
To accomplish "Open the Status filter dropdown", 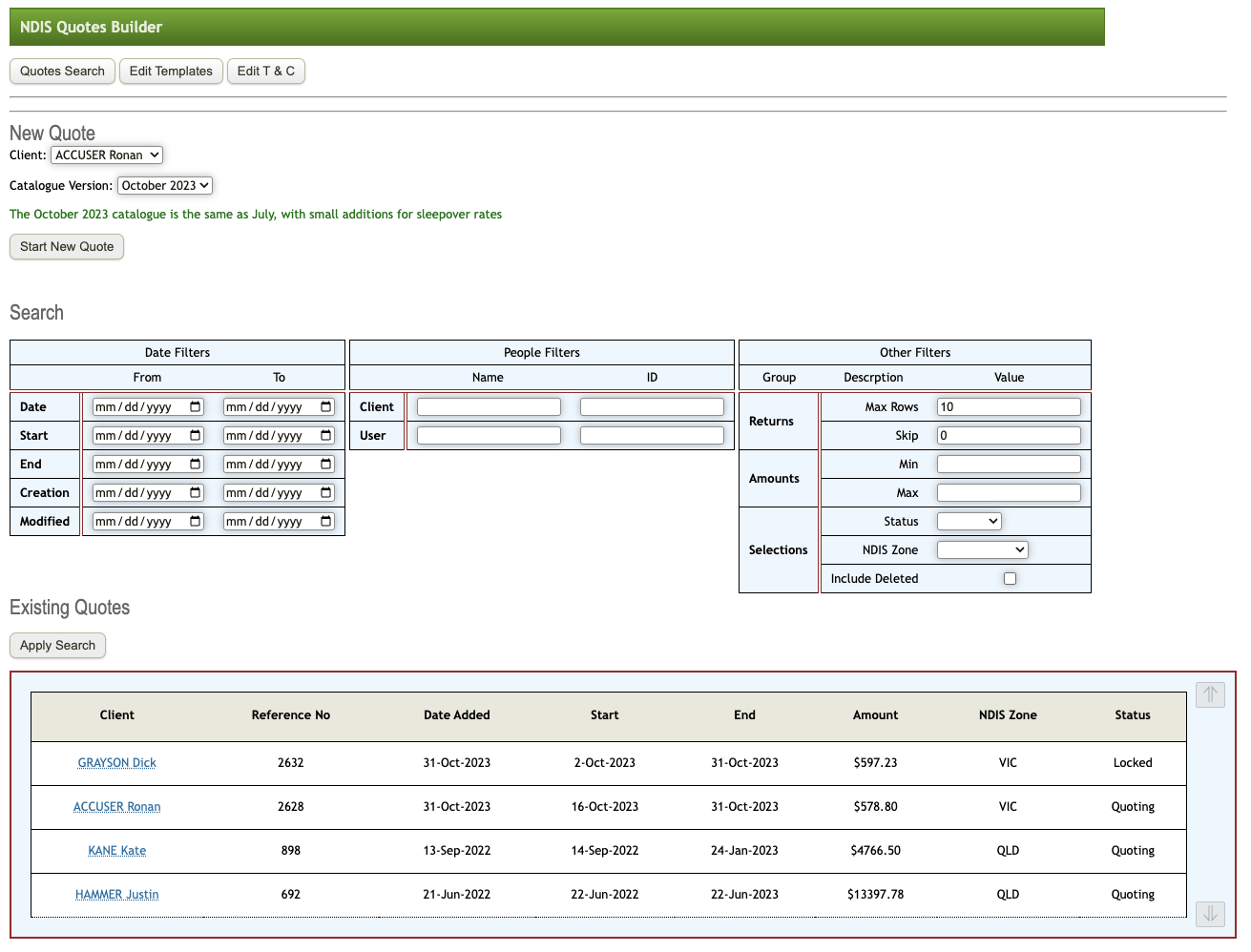I will 969,522.
